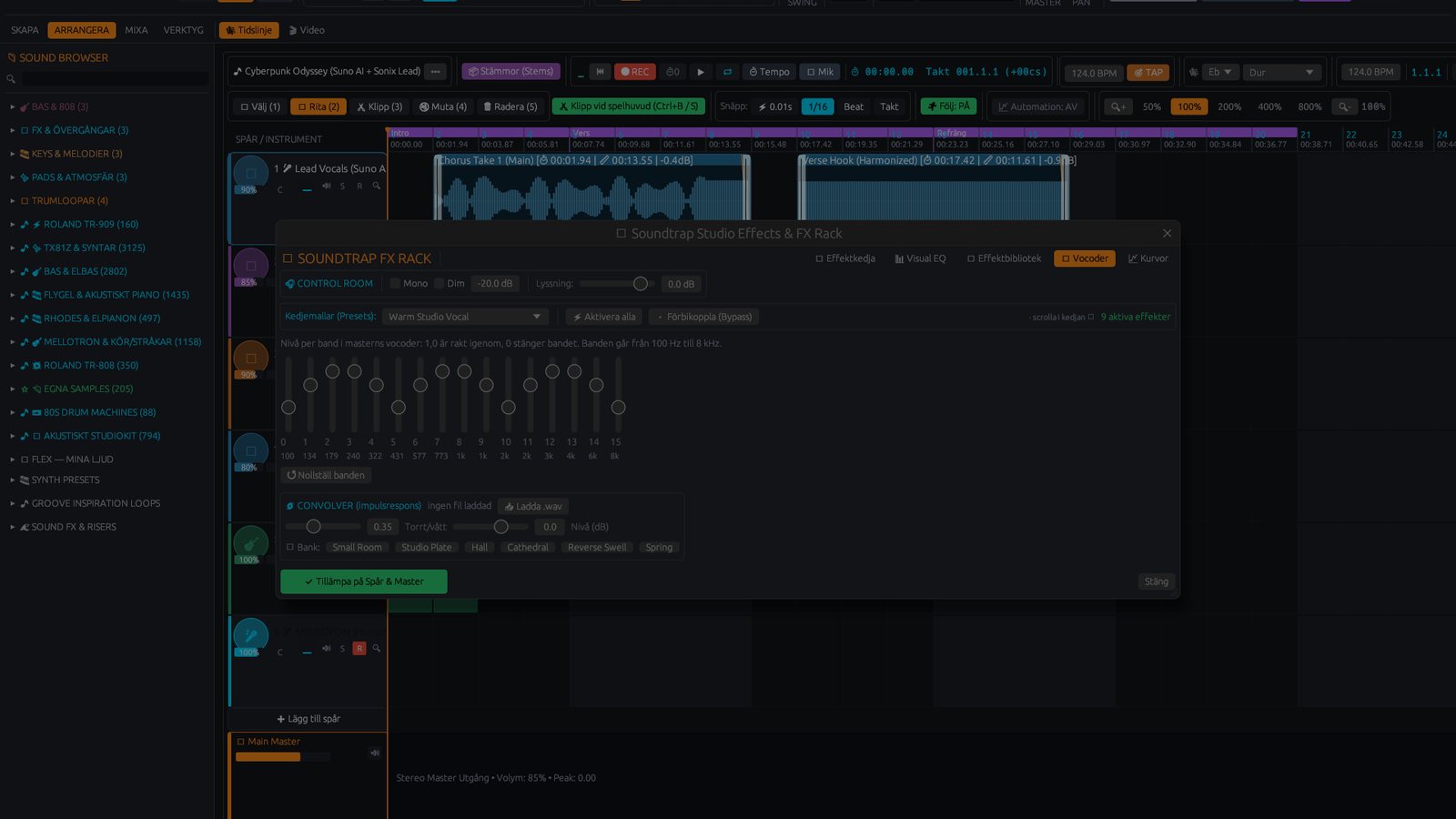The image size is (1456, 819).
Task: Adjust the Lyssning level slider
Action: (615, 284)
